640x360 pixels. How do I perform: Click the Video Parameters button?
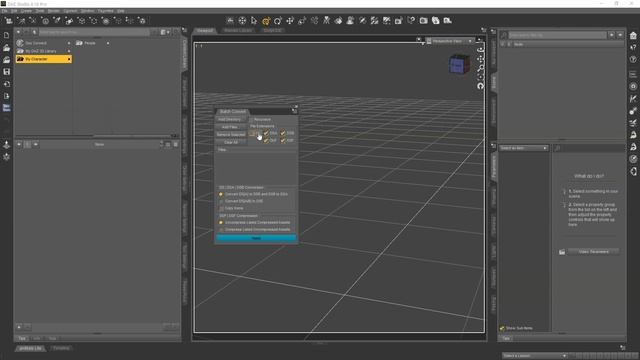coord(593,252)
